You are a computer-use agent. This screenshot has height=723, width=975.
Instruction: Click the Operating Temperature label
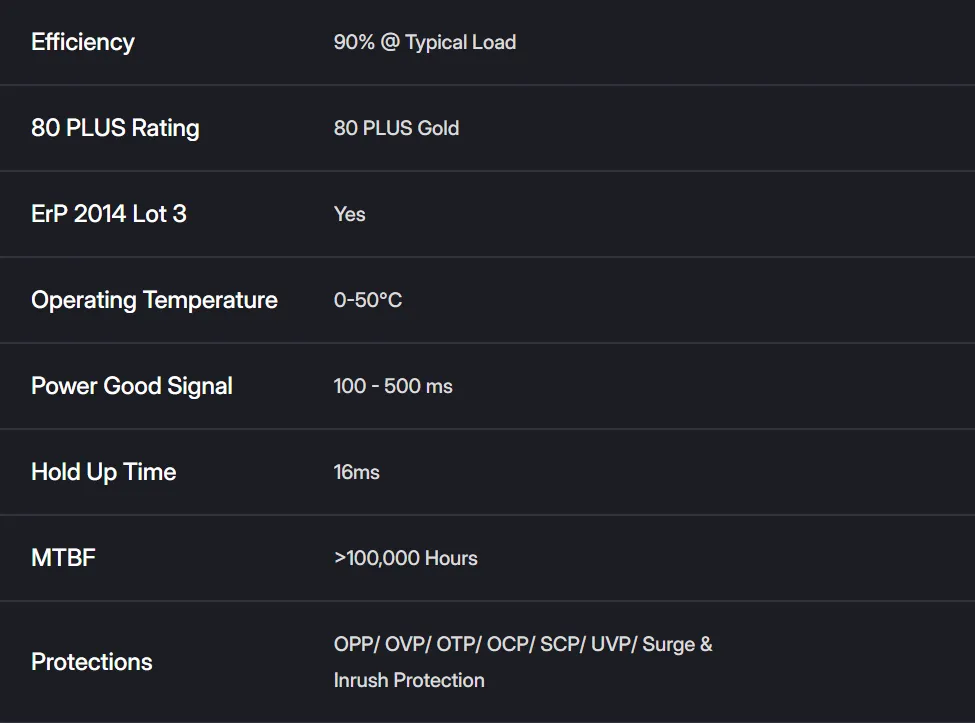tap(154, 300)
